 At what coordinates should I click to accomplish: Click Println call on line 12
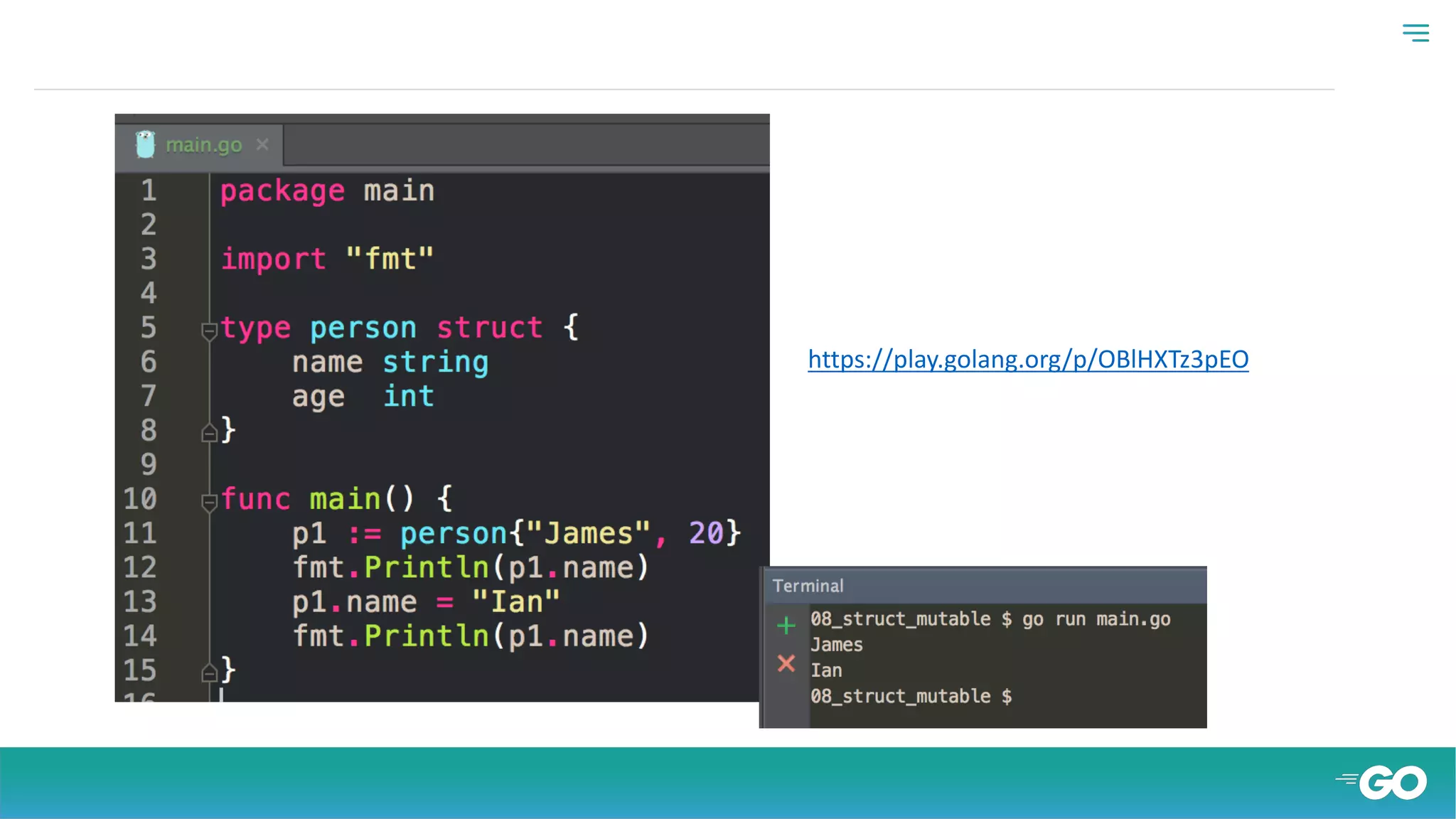pos(427,567)
